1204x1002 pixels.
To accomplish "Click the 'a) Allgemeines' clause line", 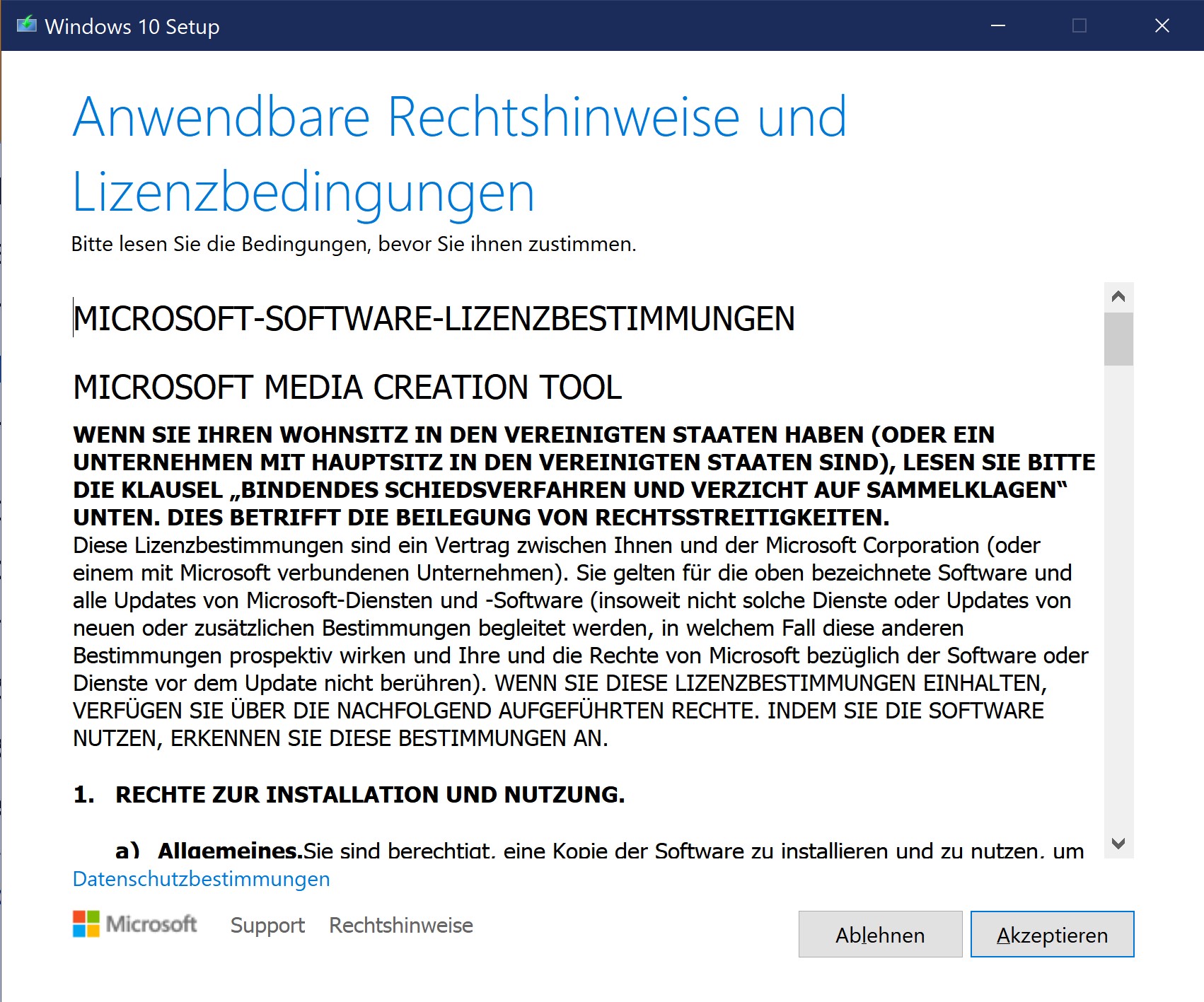I will tap(600, 849).
